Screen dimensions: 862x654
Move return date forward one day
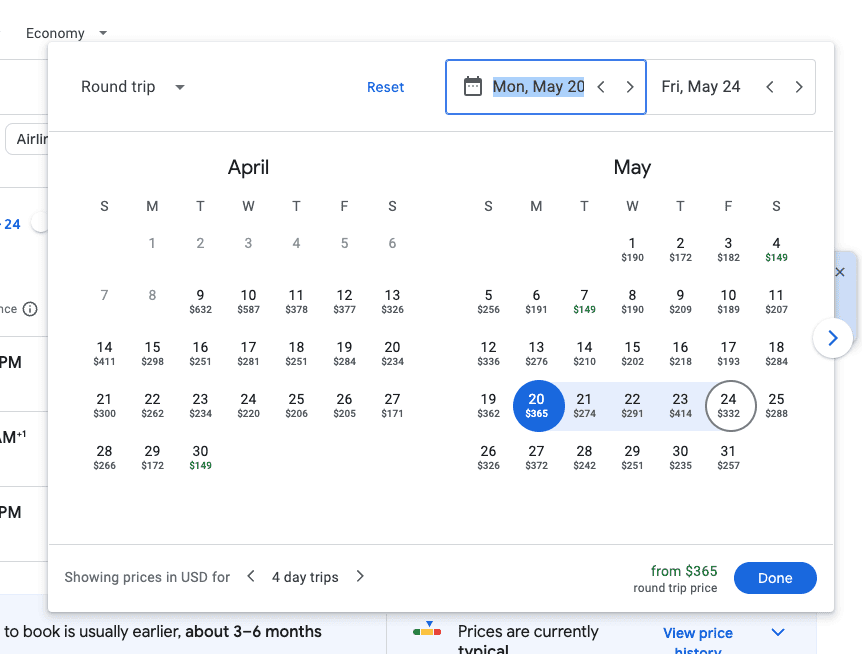coord(799,87)
